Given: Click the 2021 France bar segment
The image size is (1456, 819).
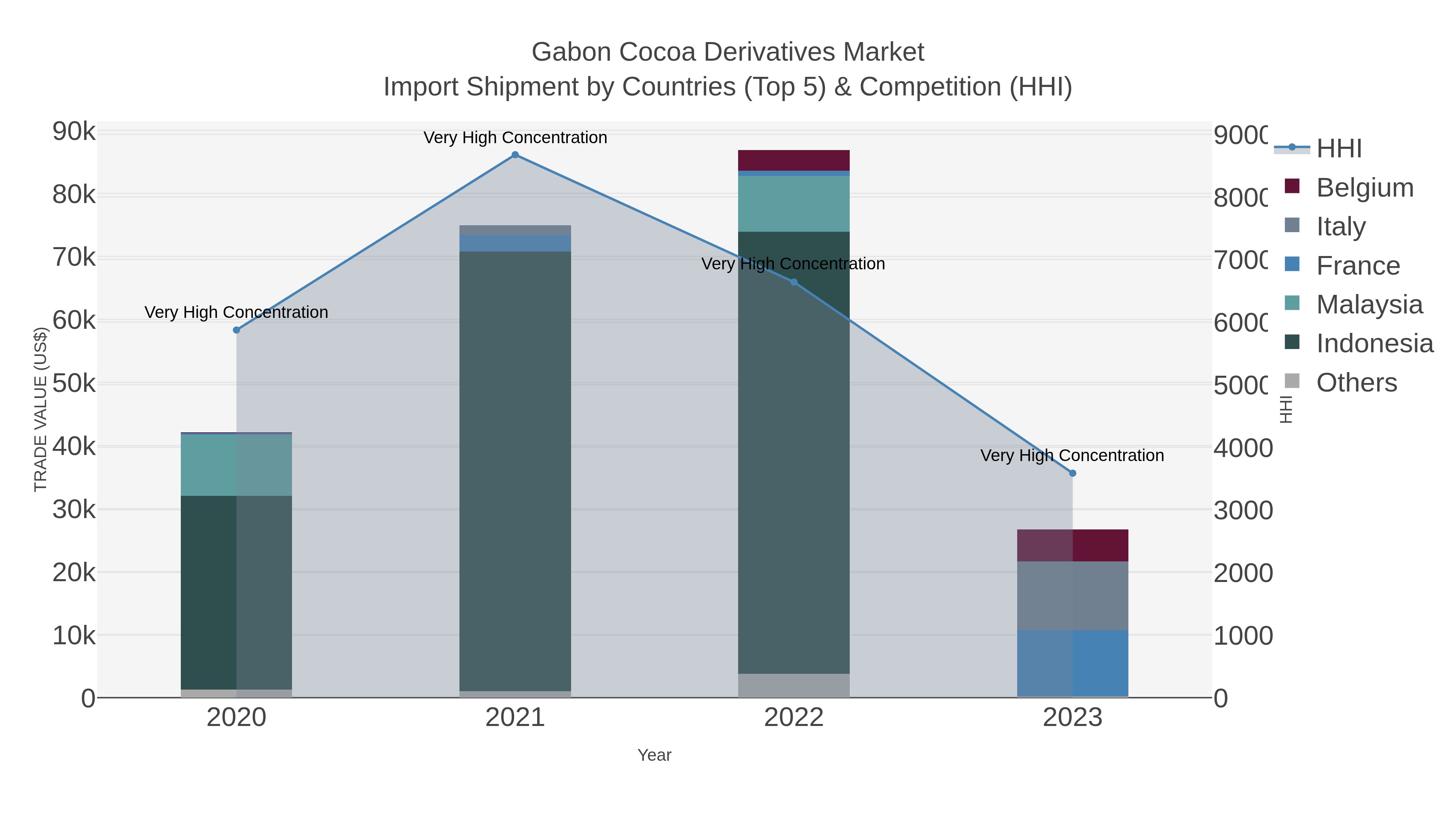Looking at the screenshot, I should [515, 243].
